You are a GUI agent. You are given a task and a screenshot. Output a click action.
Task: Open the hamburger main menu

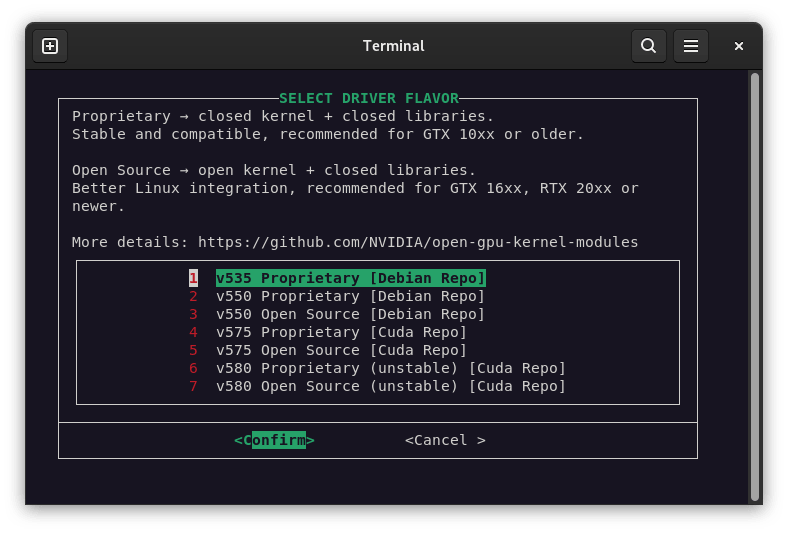690,46
